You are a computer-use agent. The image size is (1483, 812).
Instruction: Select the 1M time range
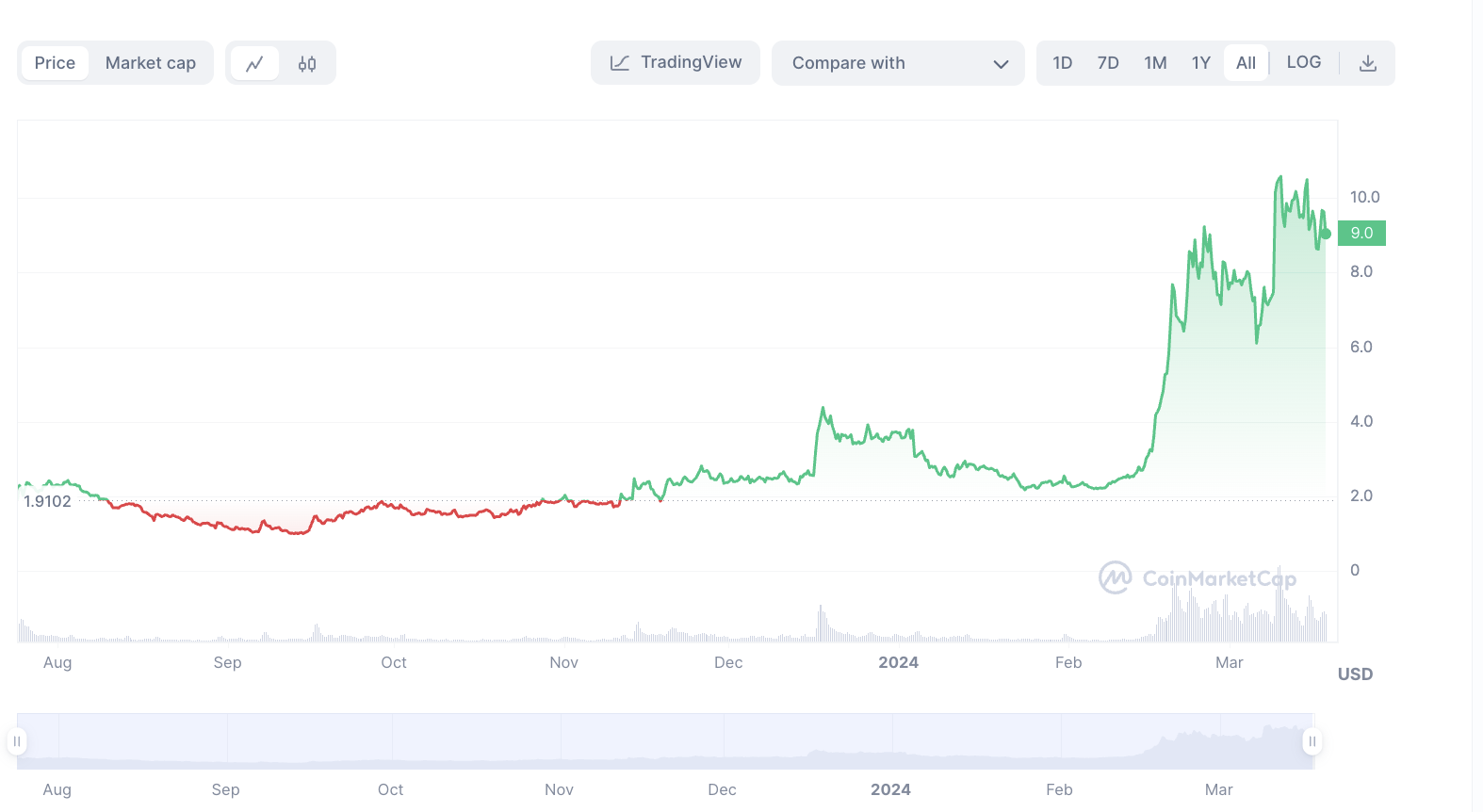1155,63
